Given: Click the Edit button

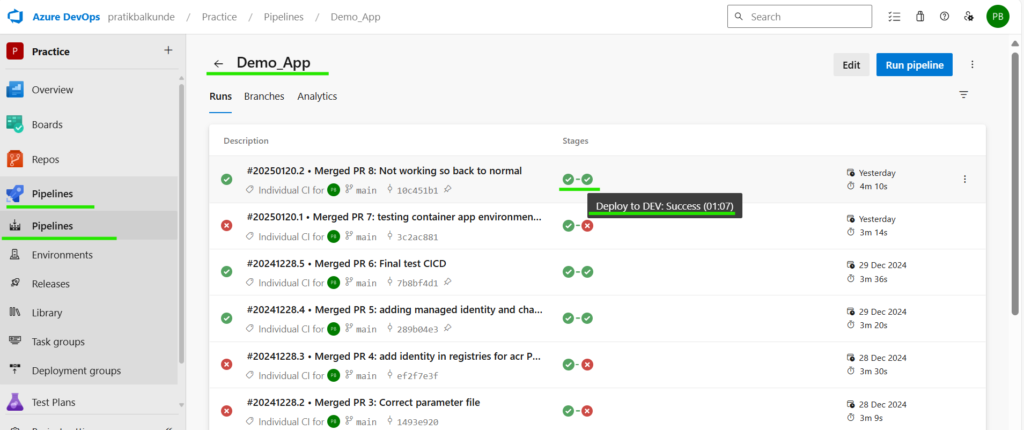Looking at the screenshot, I should click(851, 65).
